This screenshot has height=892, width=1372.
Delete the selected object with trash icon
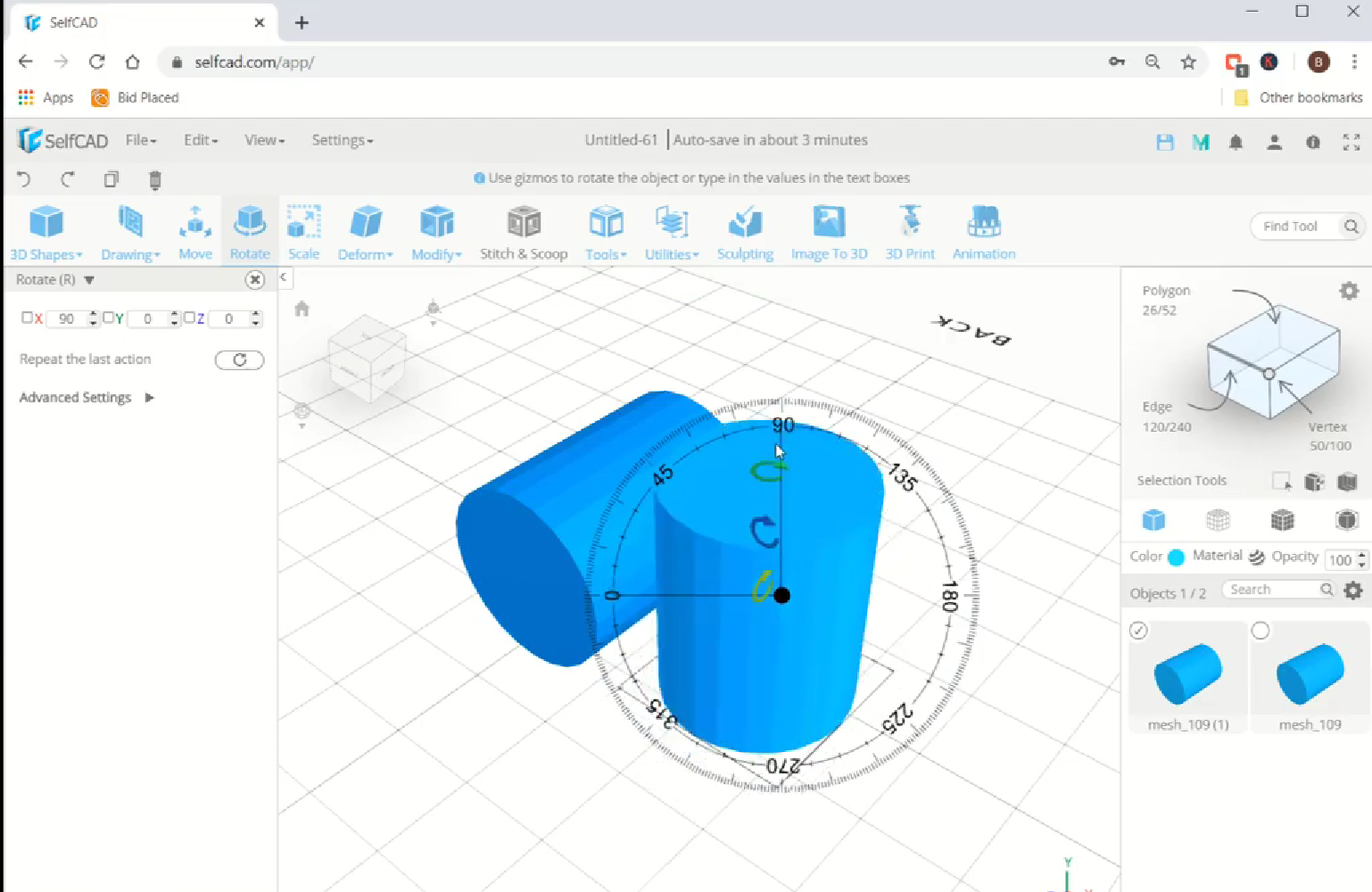click(x=154, y=180)
